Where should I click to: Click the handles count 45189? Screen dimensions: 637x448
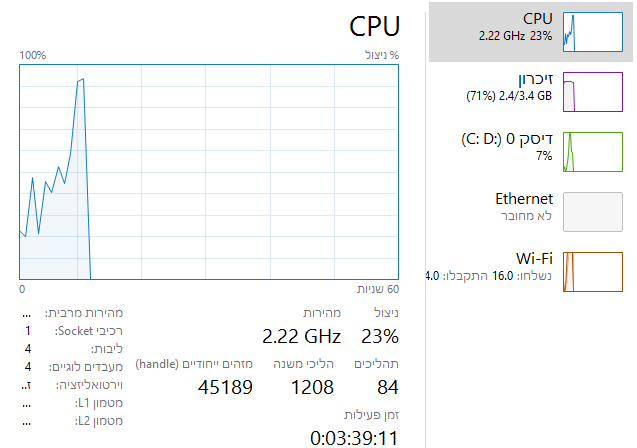pyautogui.click(x=225, y=387)
